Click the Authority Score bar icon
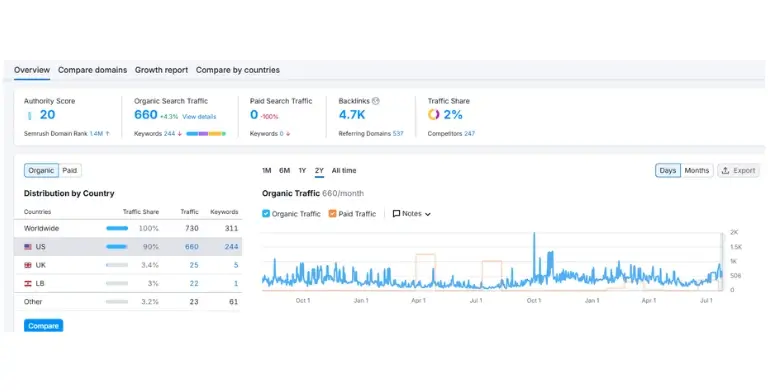 click(x=30, y=115)
